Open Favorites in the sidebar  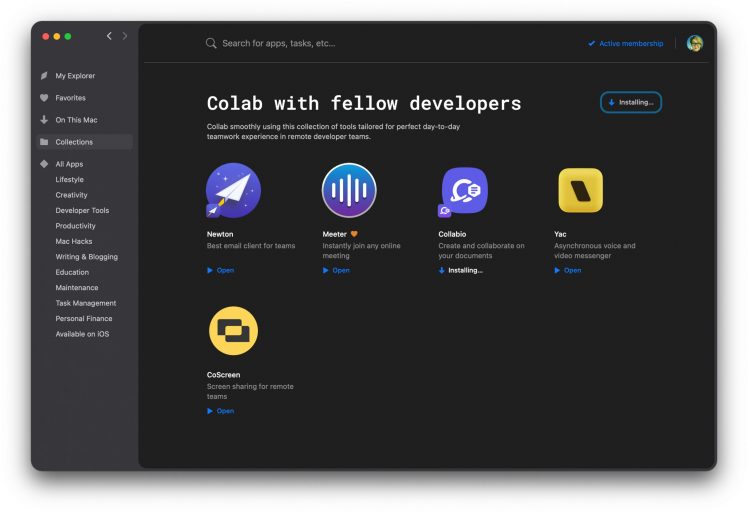(x=70, y=98)
